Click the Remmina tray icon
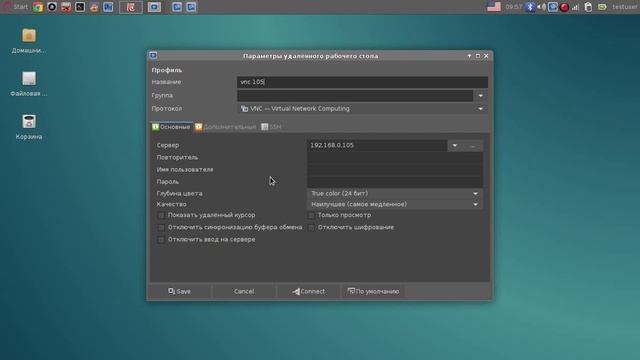The height and width of the screenshot is (360, 640). pyautogui.click(x=553, y=7)
